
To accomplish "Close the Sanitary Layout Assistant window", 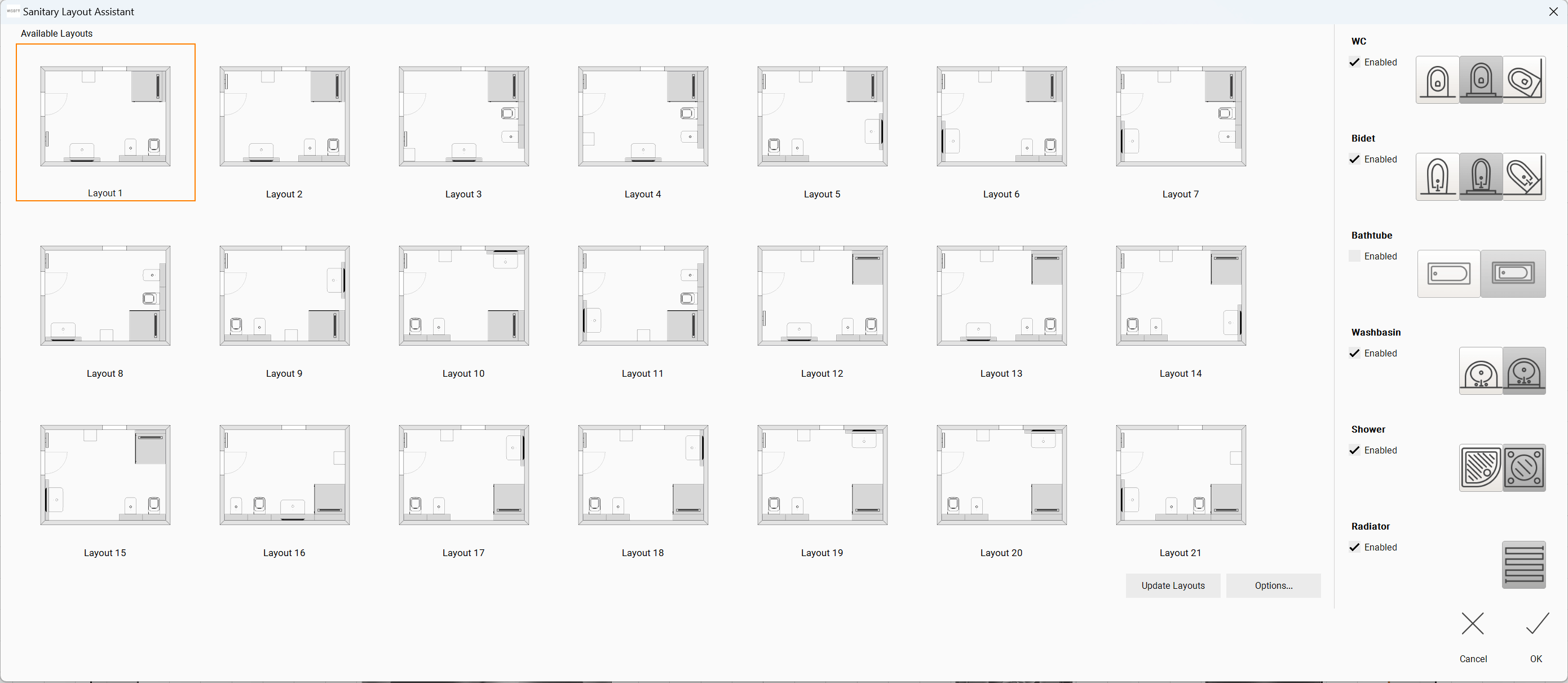I will coord(1553,12).
